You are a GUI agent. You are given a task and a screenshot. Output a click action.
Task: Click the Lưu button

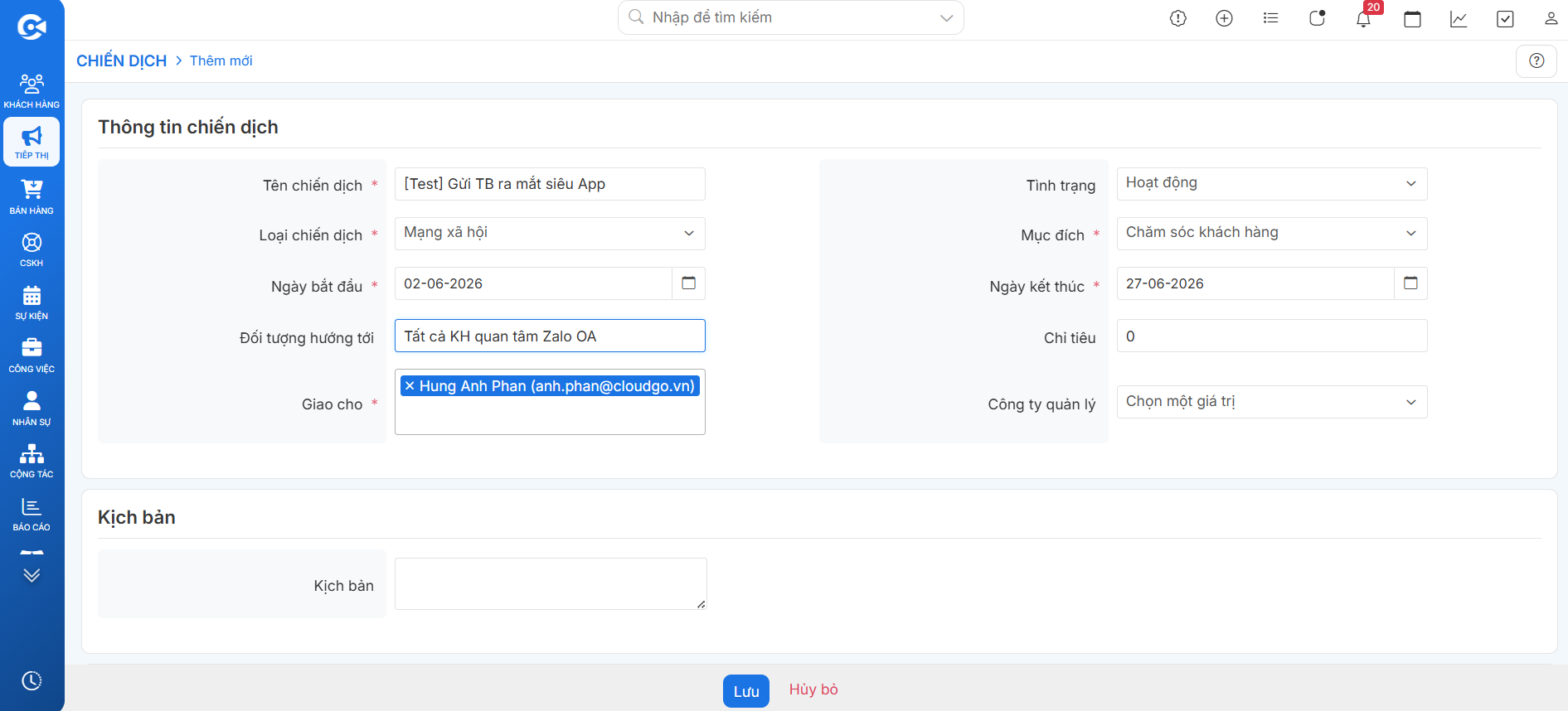click(x=746, y=691)
